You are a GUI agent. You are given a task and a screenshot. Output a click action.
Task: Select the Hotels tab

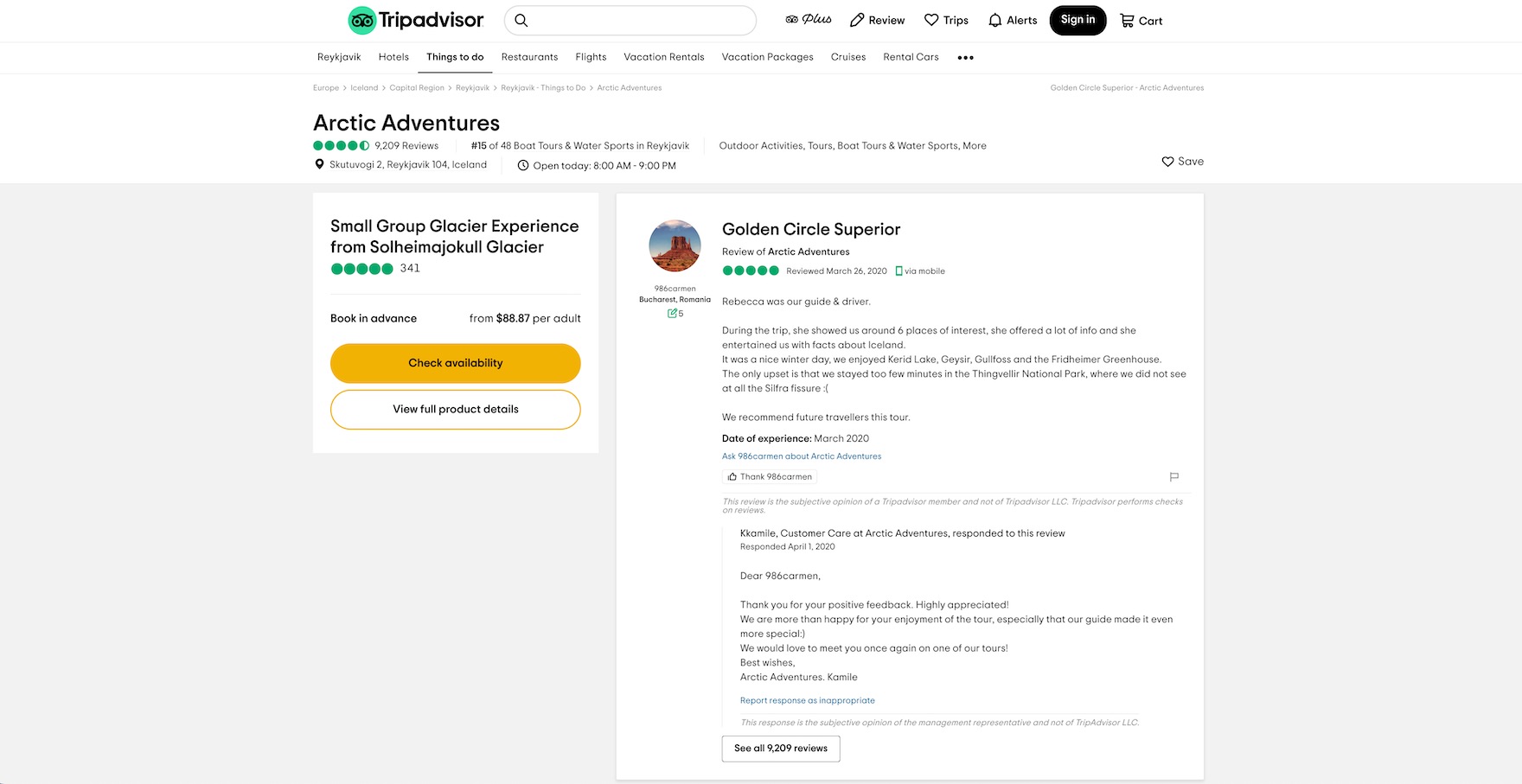393,57
